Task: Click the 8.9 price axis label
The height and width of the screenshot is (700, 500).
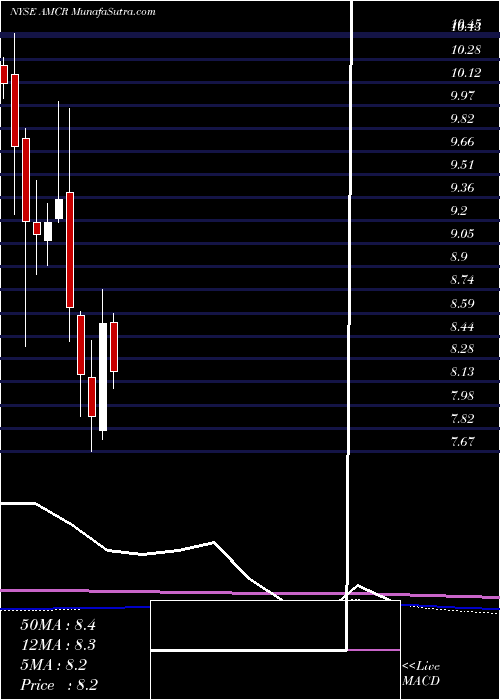Action: pos(459,257)
